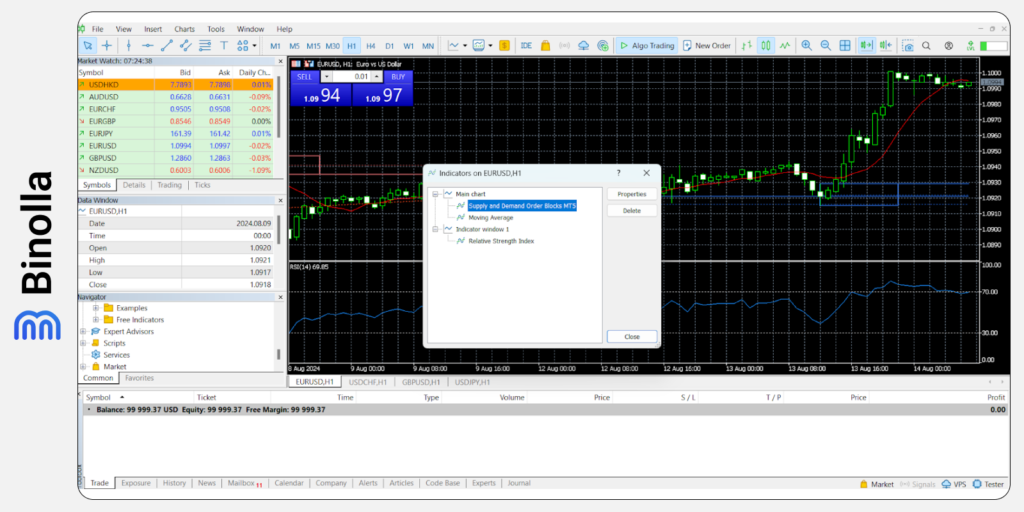Open the templates dropdown arrow
Viewport: 1024px width, 512px height.
click(x=490, y=46)
